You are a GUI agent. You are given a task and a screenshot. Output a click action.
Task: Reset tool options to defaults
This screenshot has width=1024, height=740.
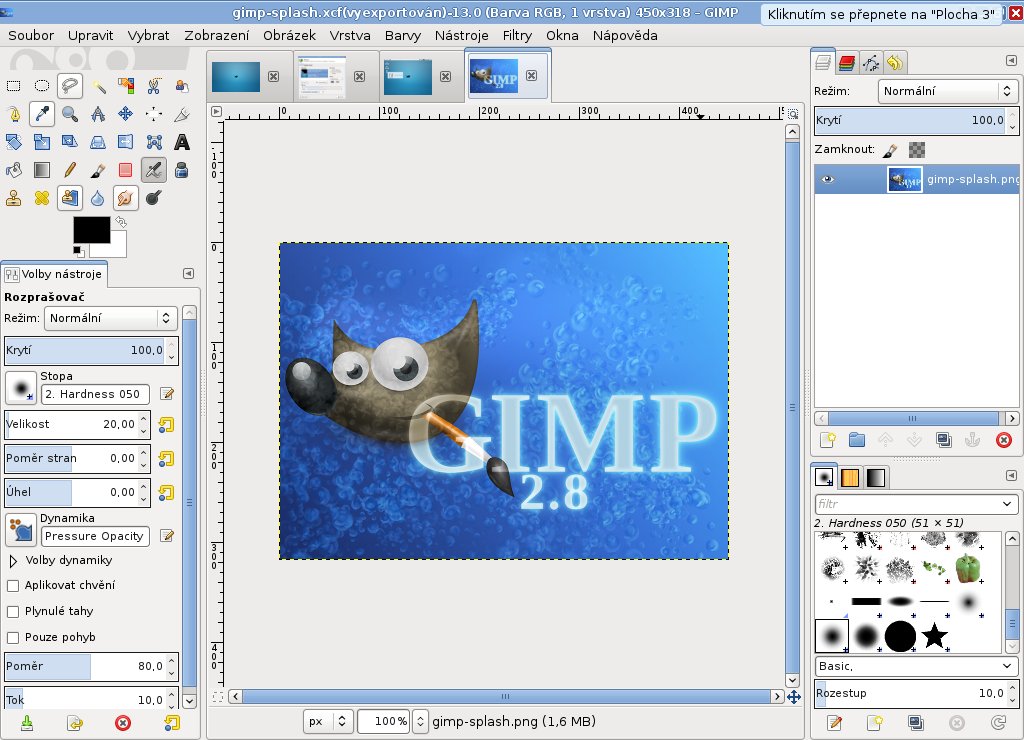171,723
